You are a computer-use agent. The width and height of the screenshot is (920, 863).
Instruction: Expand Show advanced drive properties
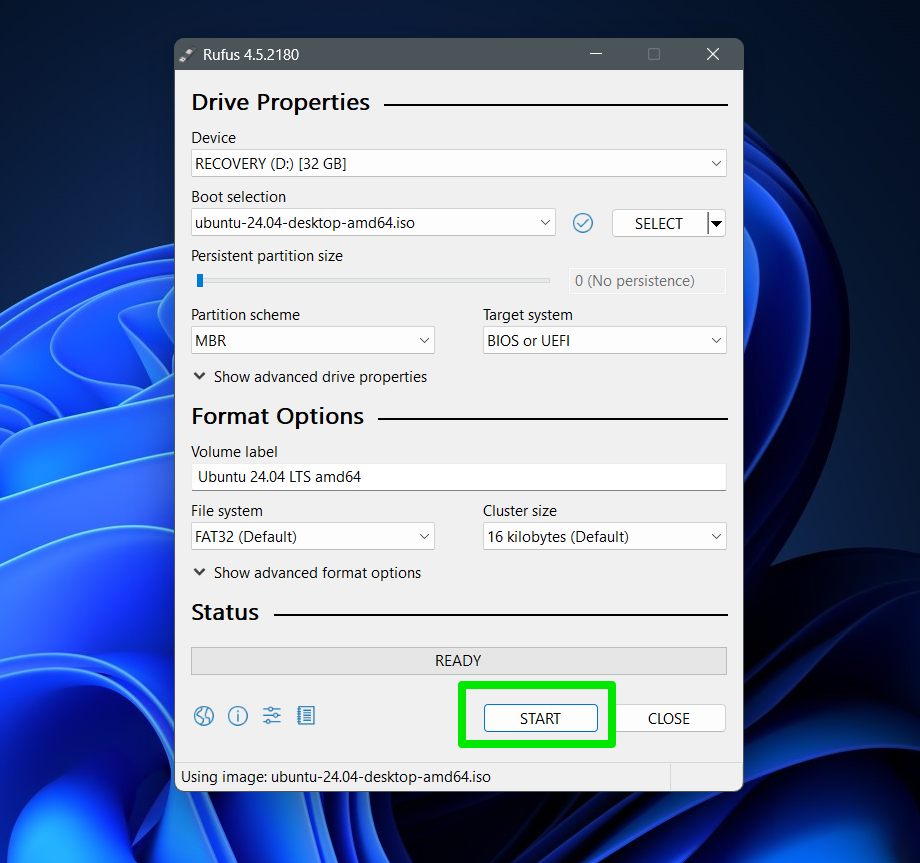[x=310, y=377]
